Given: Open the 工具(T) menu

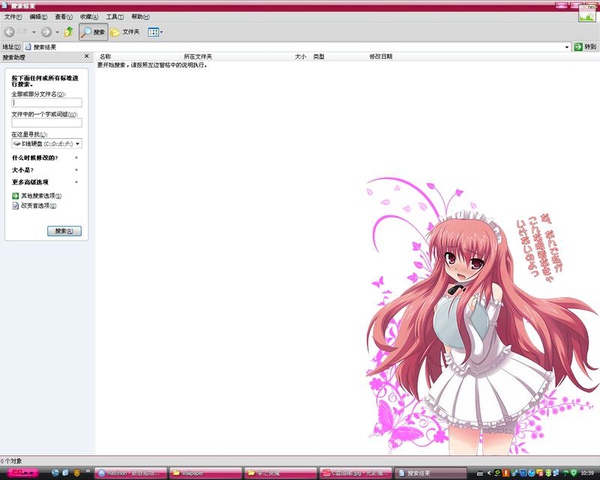Looking at the screenshot, I should coord(115,17).
